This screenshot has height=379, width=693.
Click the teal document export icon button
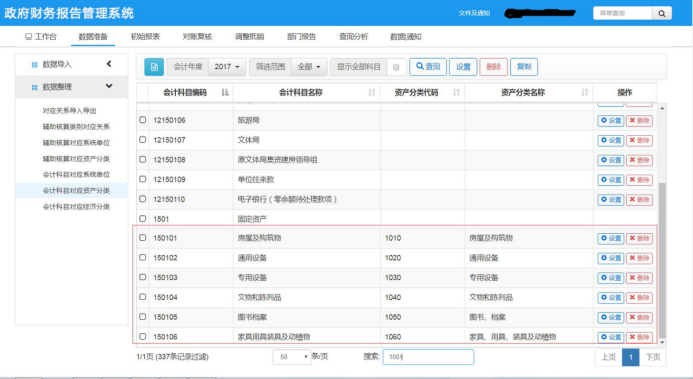tap(154, 67)
